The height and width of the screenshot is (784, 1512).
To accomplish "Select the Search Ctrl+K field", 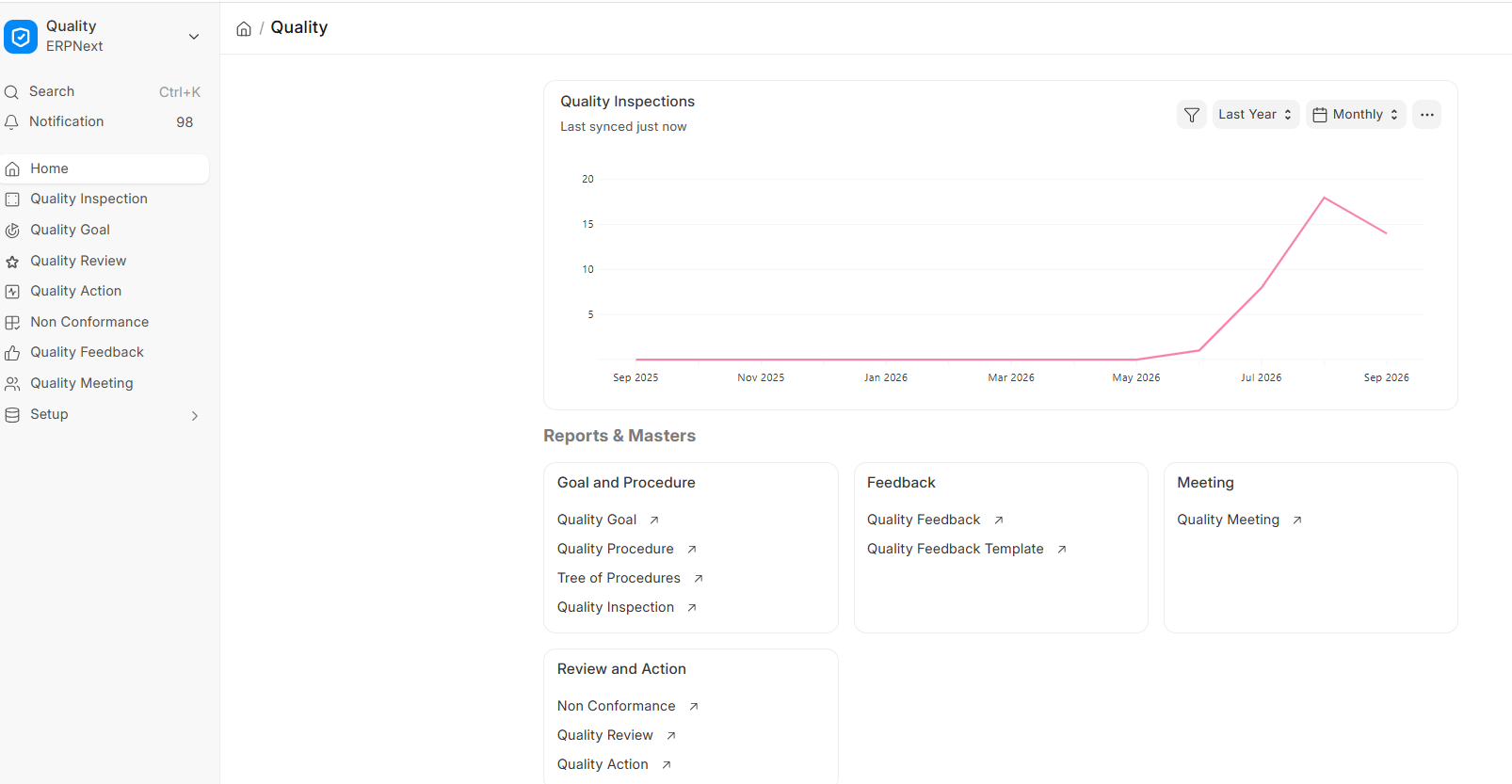I will tap(103, 92).
